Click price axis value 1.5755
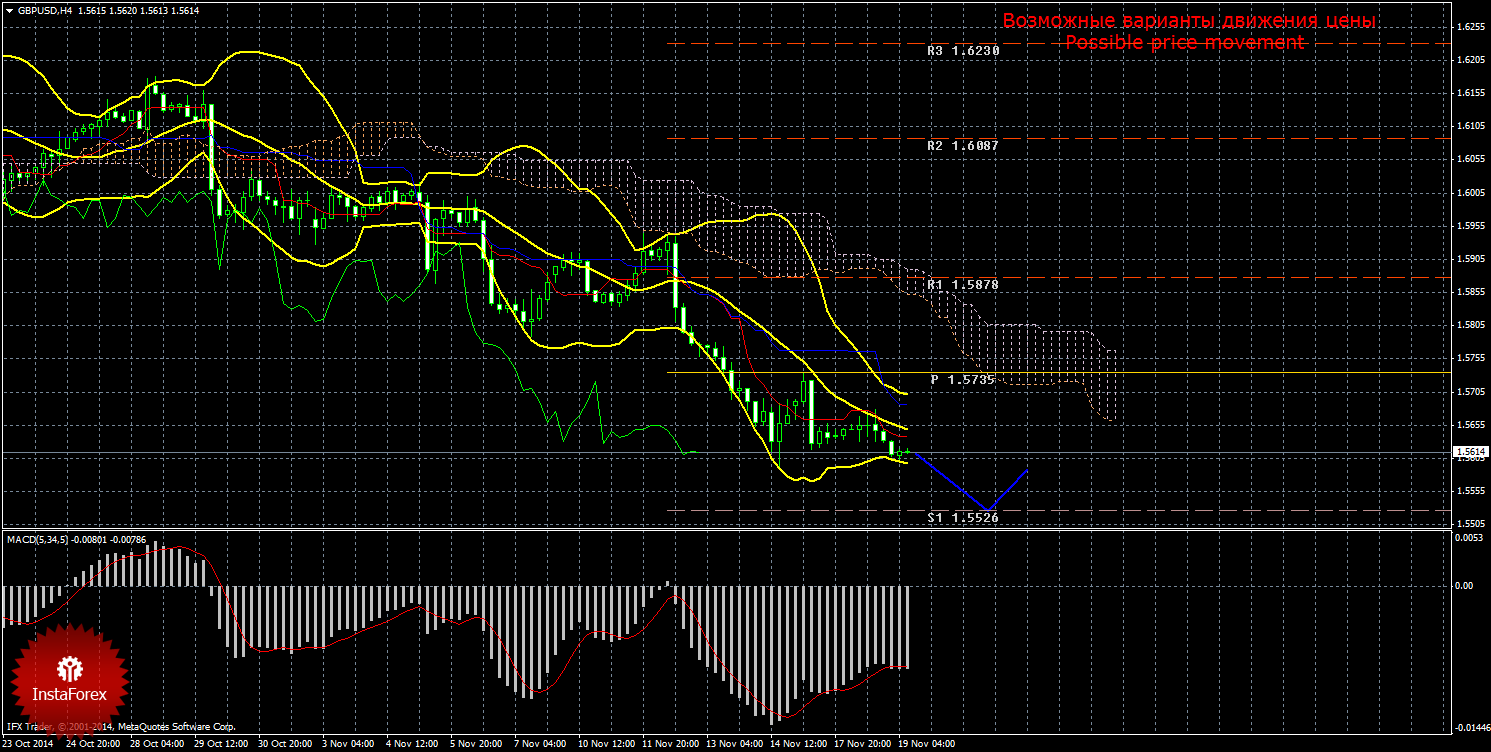Viewport: 1491px width, 752px height. 1470,358
